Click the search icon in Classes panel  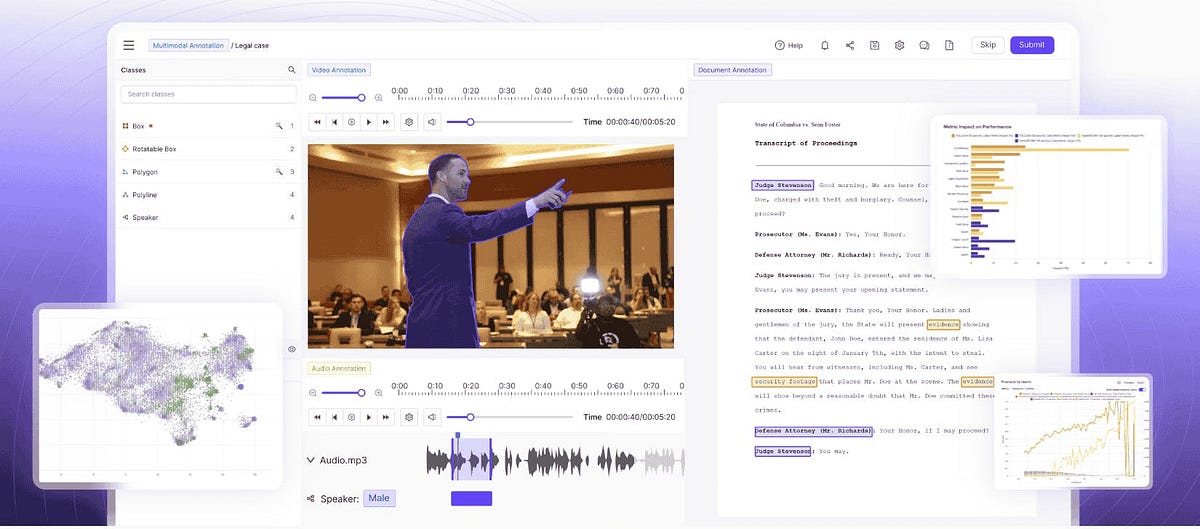292,70
